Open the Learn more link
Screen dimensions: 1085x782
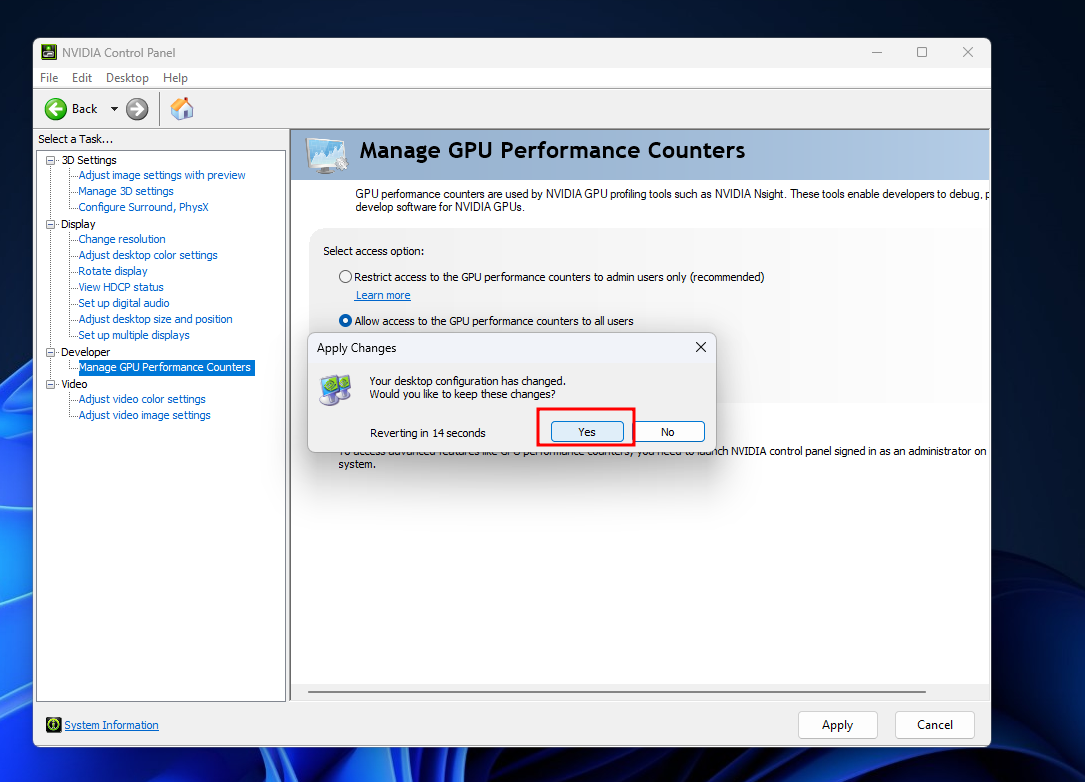pyautogui.click(x=382, y=294)
